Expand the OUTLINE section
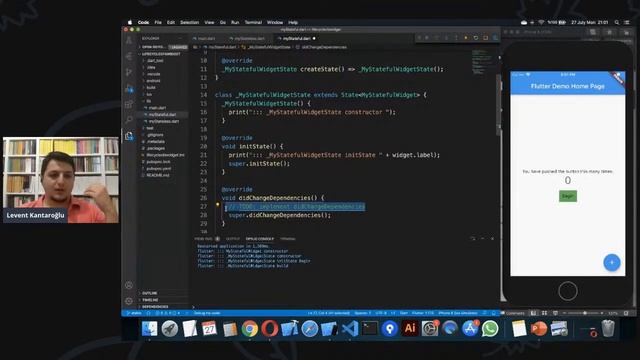Image resolution: width=640 pixels, height=360 pixels. 149,293
